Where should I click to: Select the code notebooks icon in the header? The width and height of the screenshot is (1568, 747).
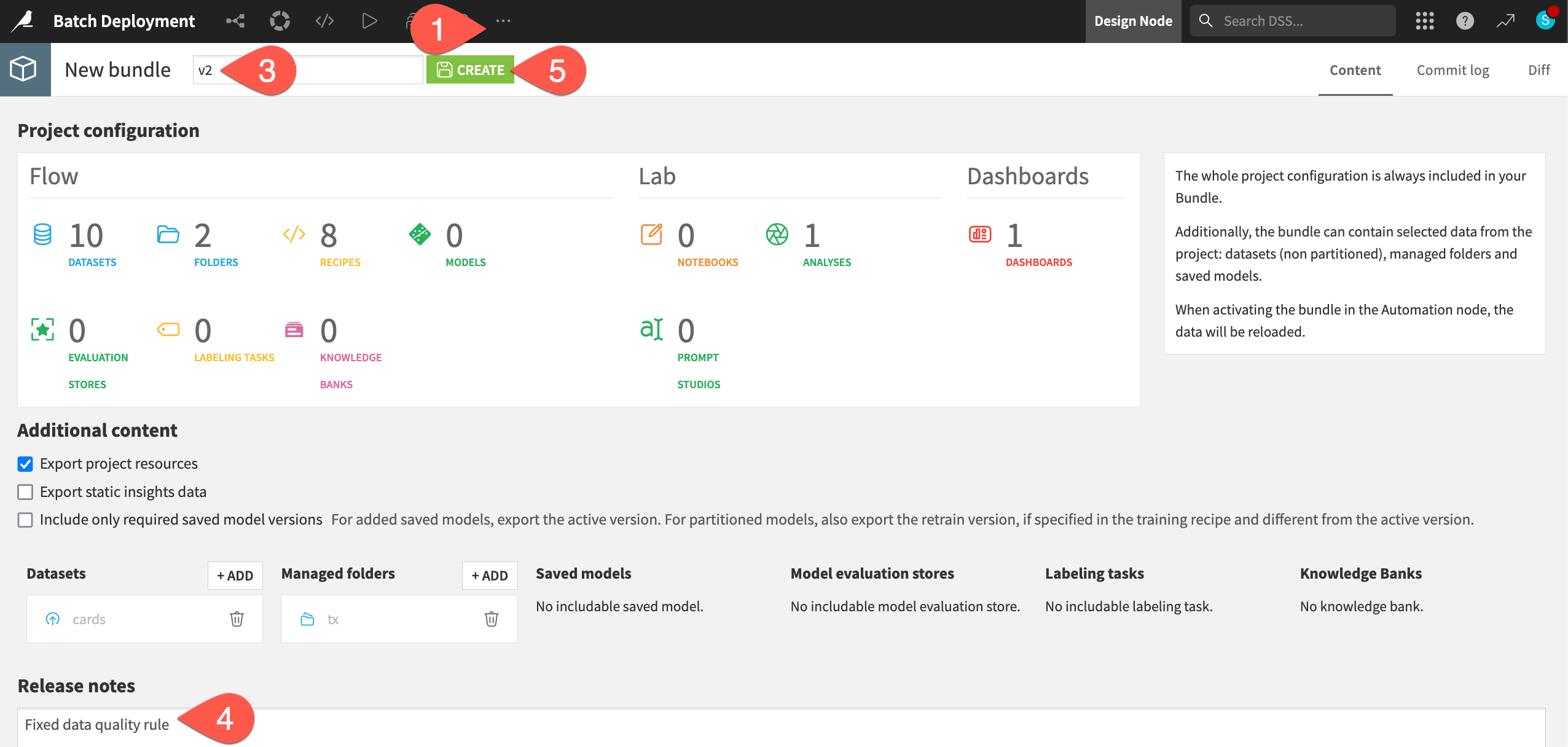[x=324, y=20]
